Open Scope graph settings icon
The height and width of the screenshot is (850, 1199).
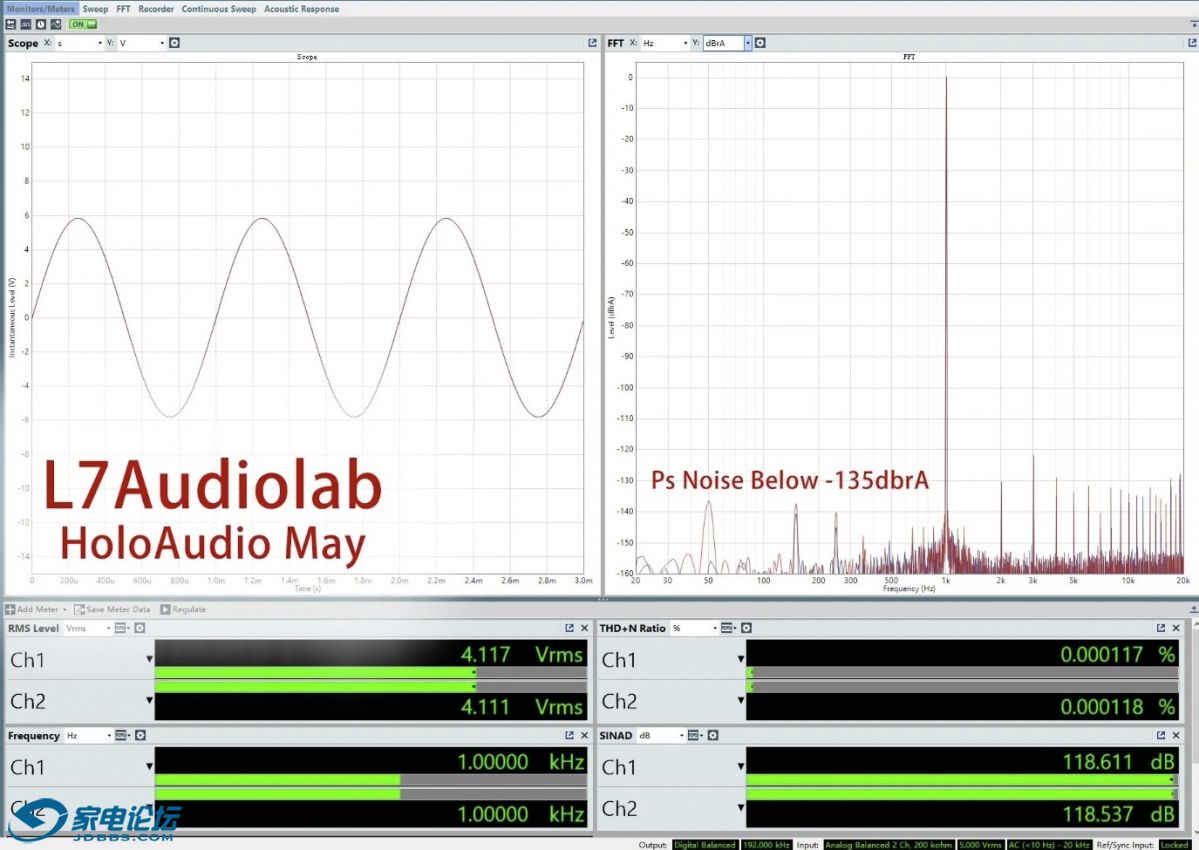coord(175,43)
